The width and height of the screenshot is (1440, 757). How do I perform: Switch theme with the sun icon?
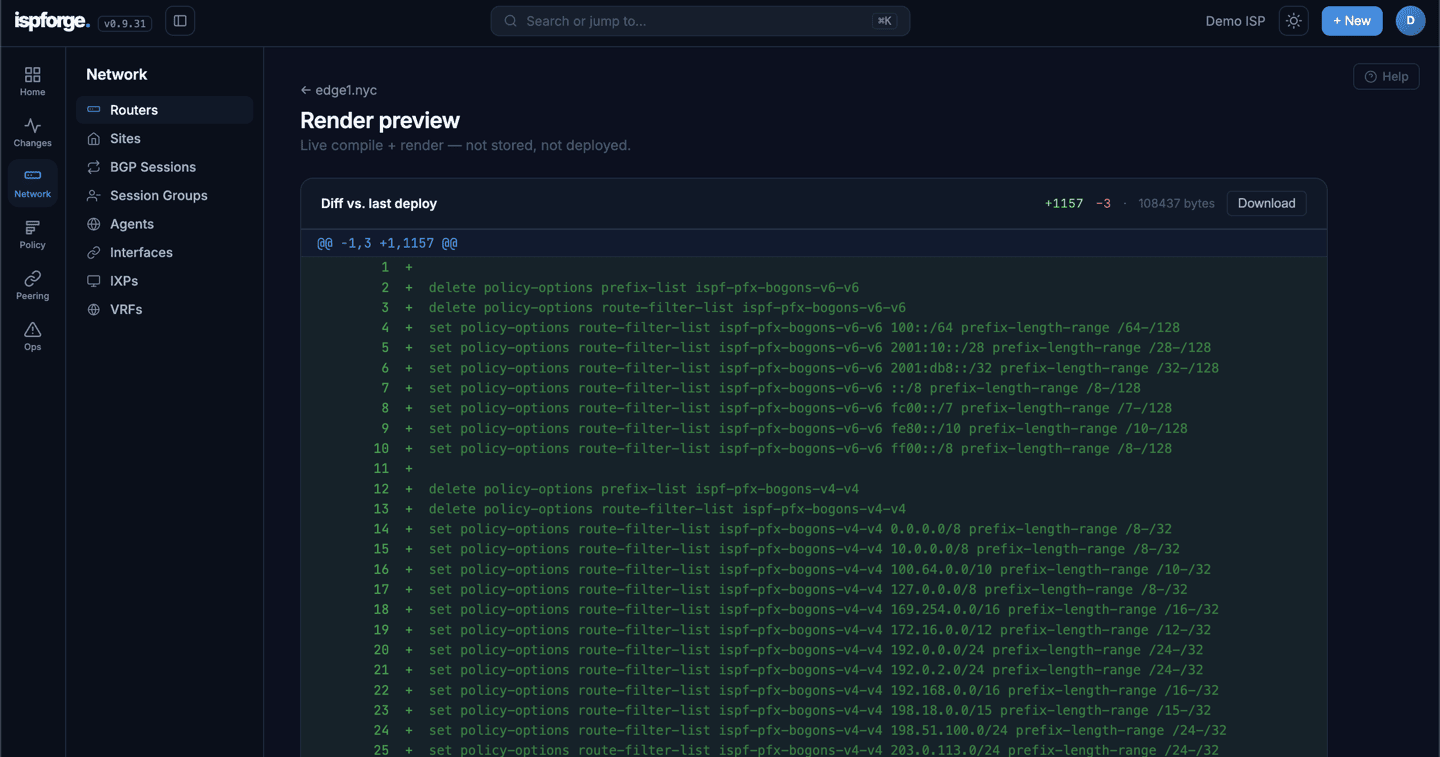1294,21
